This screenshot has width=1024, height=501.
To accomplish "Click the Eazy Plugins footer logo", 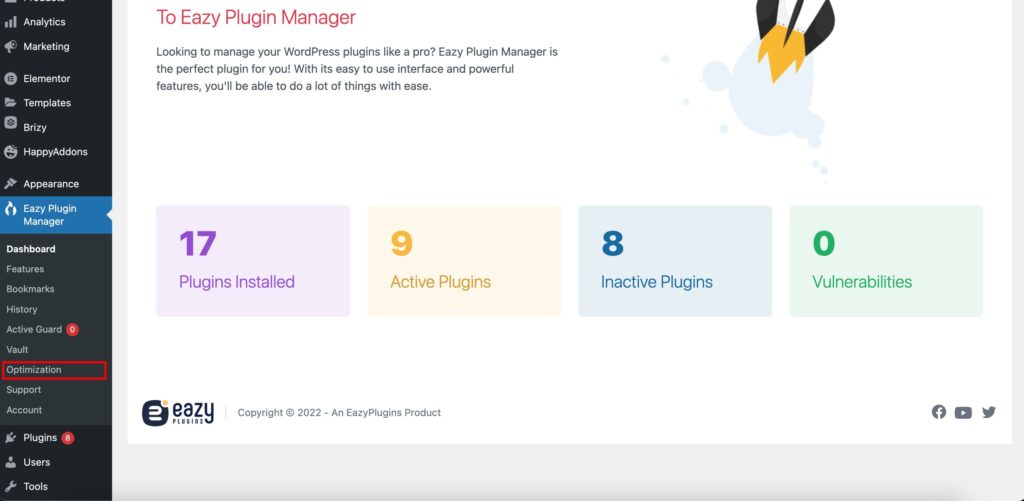I will [178, 413].
